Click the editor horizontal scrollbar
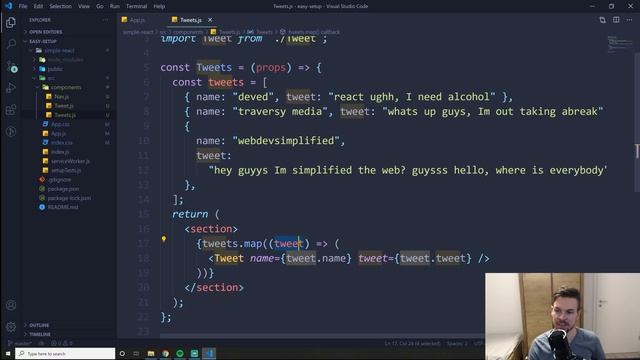The height and width of the screenshot is (360, 640). pos(322,336)
